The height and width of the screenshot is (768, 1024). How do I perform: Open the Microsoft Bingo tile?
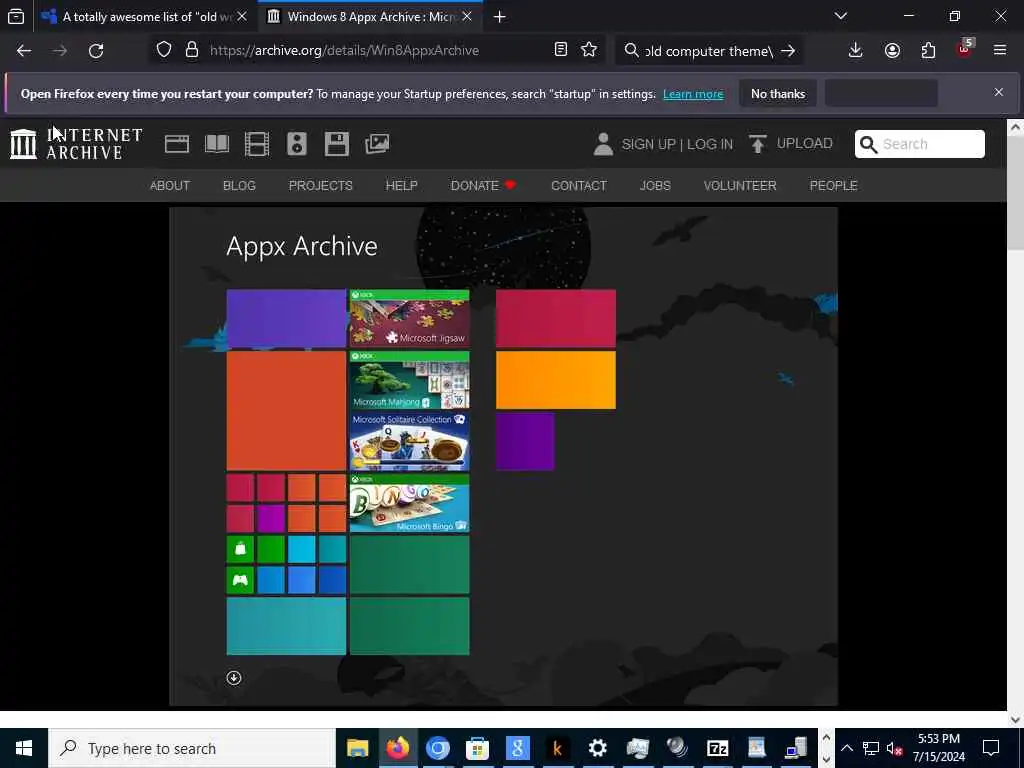(x=409, y=504)
